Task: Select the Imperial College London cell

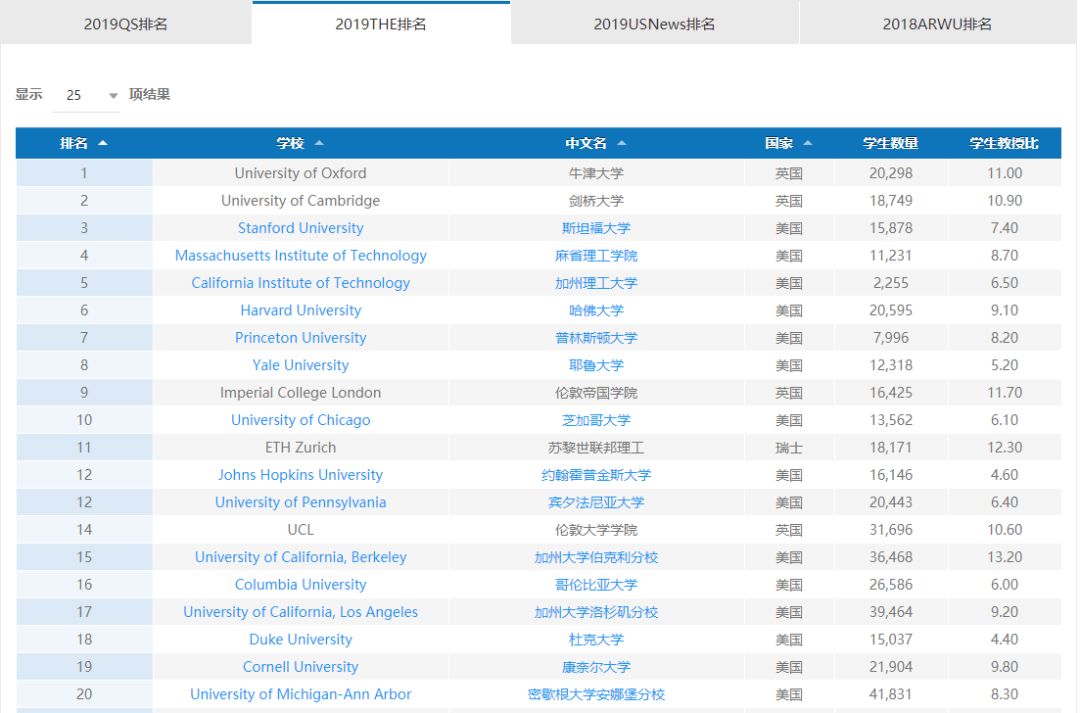Action: point(300,393)
